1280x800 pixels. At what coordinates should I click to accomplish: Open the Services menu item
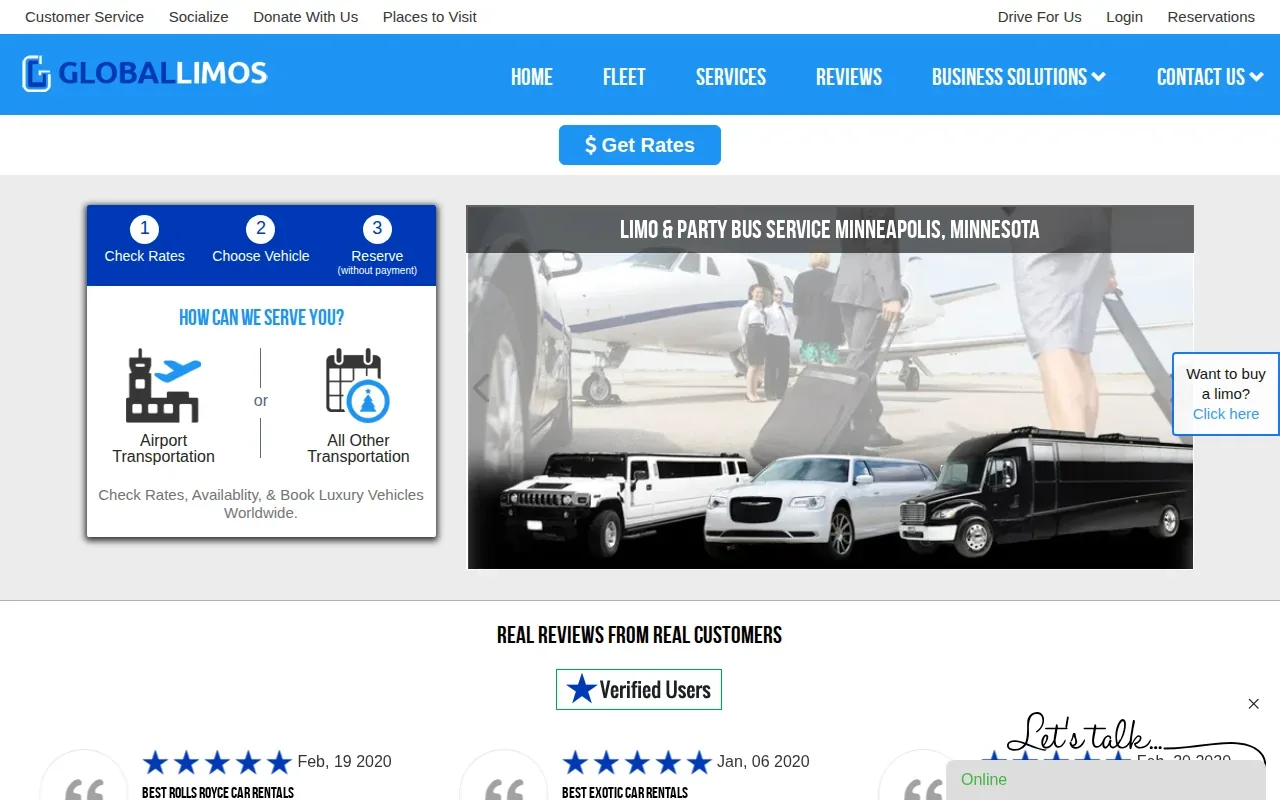[731, 77]
